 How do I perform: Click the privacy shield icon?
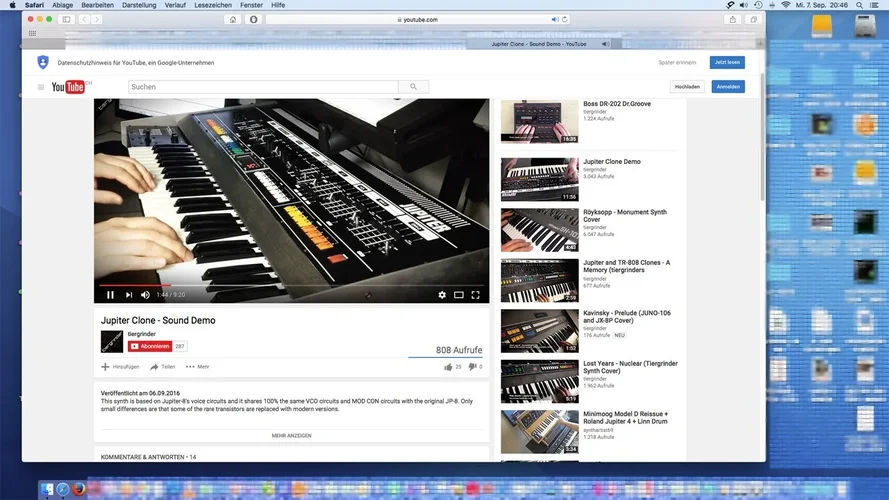point(43,62)
